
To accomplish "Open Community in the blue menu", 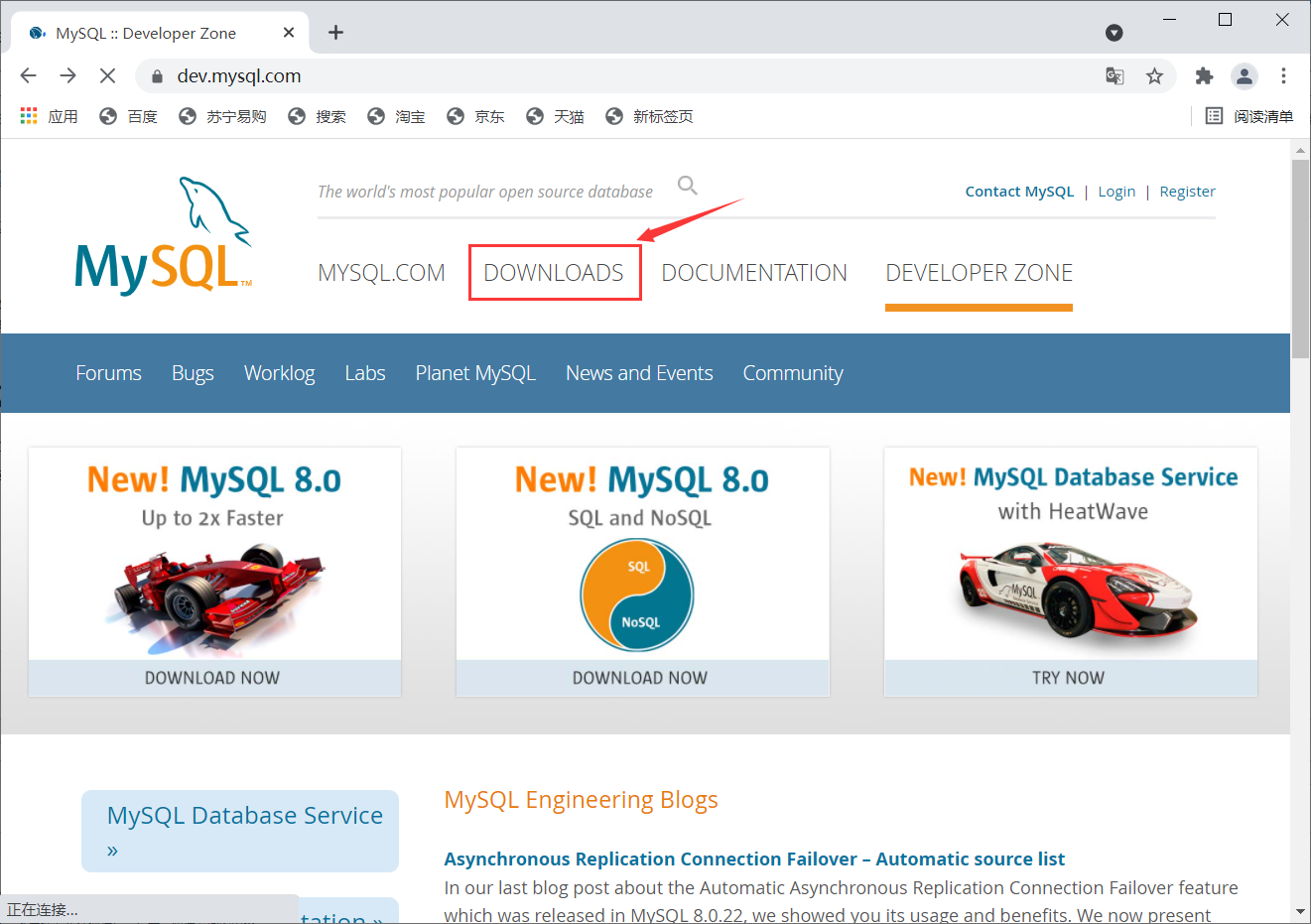I will tap(793, 373).
